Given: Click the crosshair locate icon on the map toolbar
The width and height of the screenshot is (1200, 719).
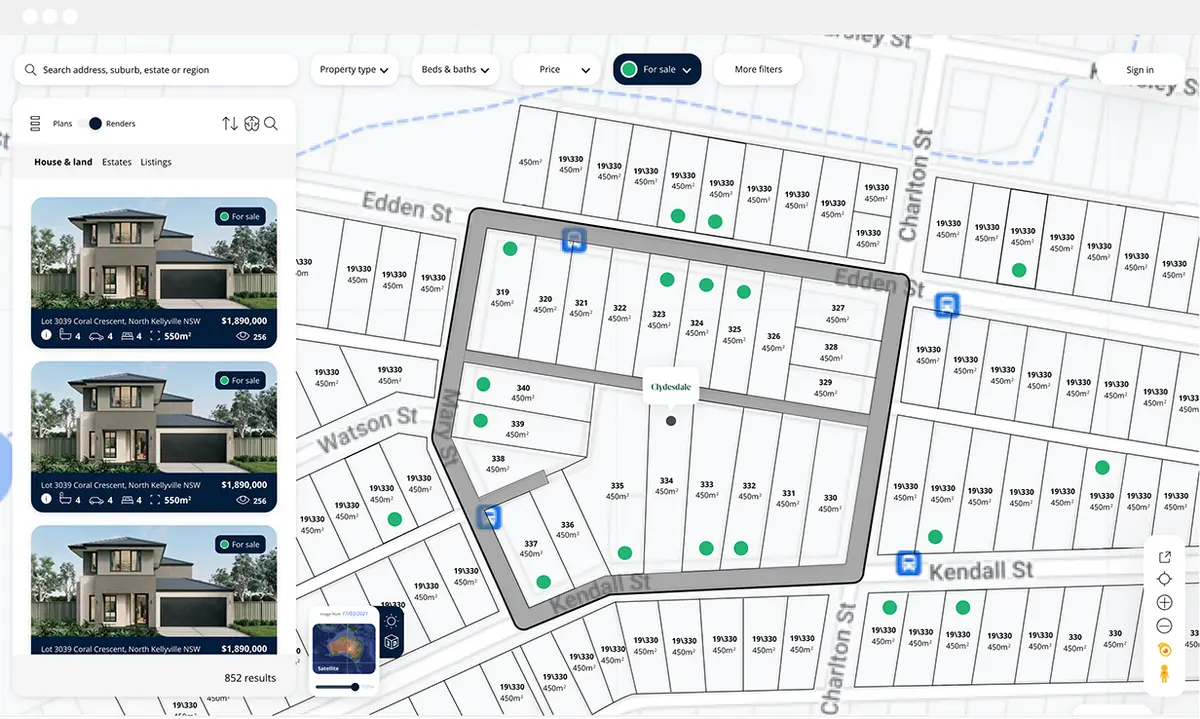Looking at the screenshot, I should click(1164, 579).
